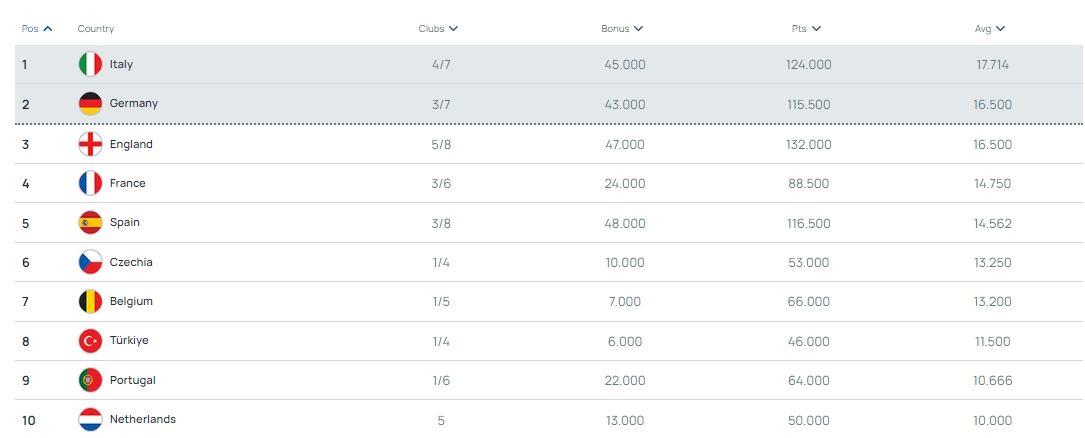The height and width of the screenshot is (438, 1085).
Task: Click the Czechia flag icon
Action: [x=90, y=262]
